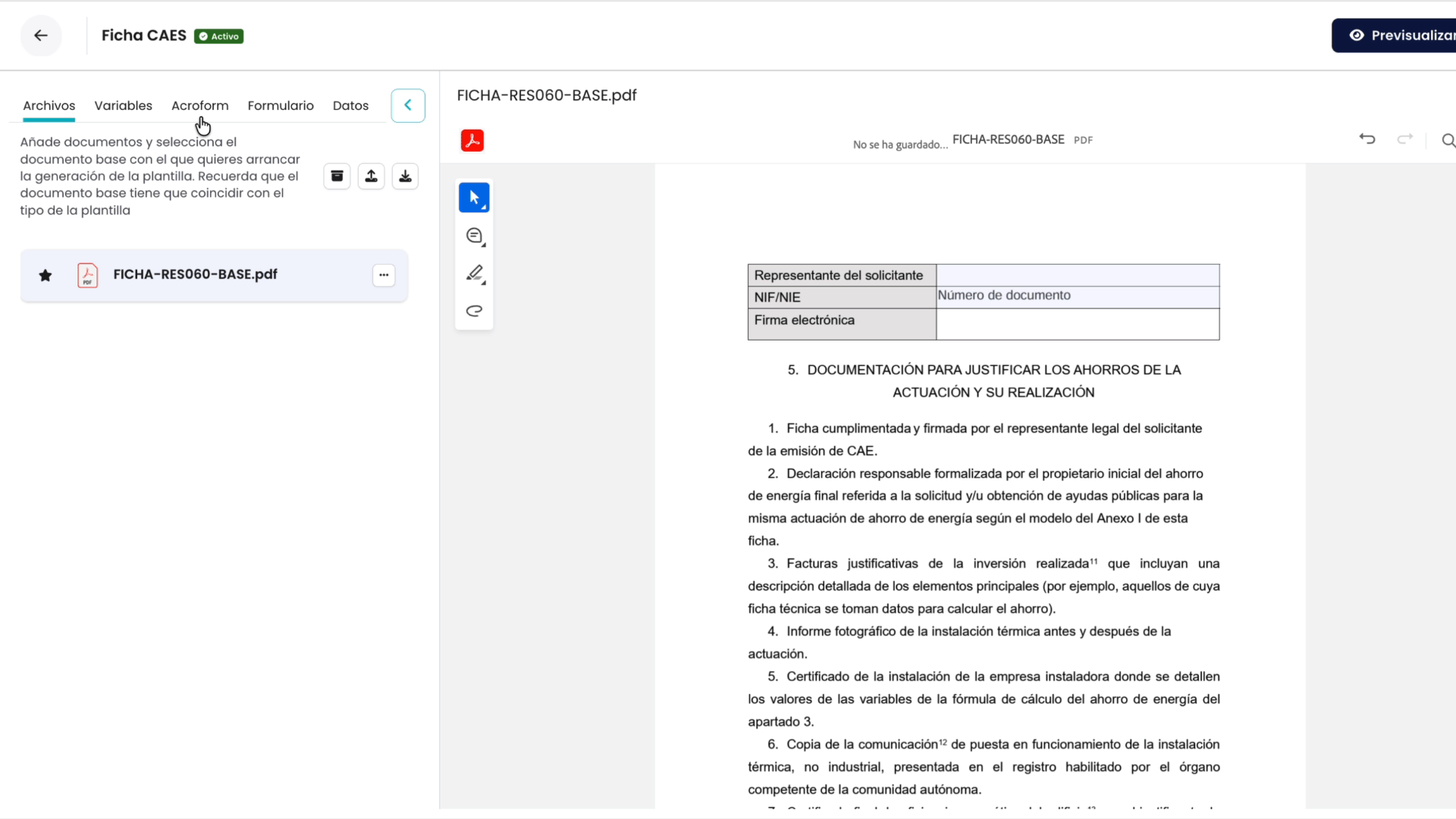This screenshot has width=1456, height=819.
Task: Click the redo arrow in PDF viewer
Action: click(1405, 140)
